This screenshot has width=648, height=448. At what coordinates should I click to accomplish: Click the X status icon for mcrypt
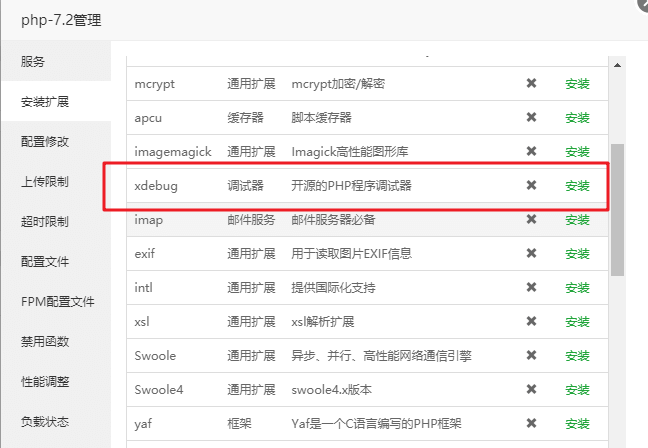(x=532, y=84)
